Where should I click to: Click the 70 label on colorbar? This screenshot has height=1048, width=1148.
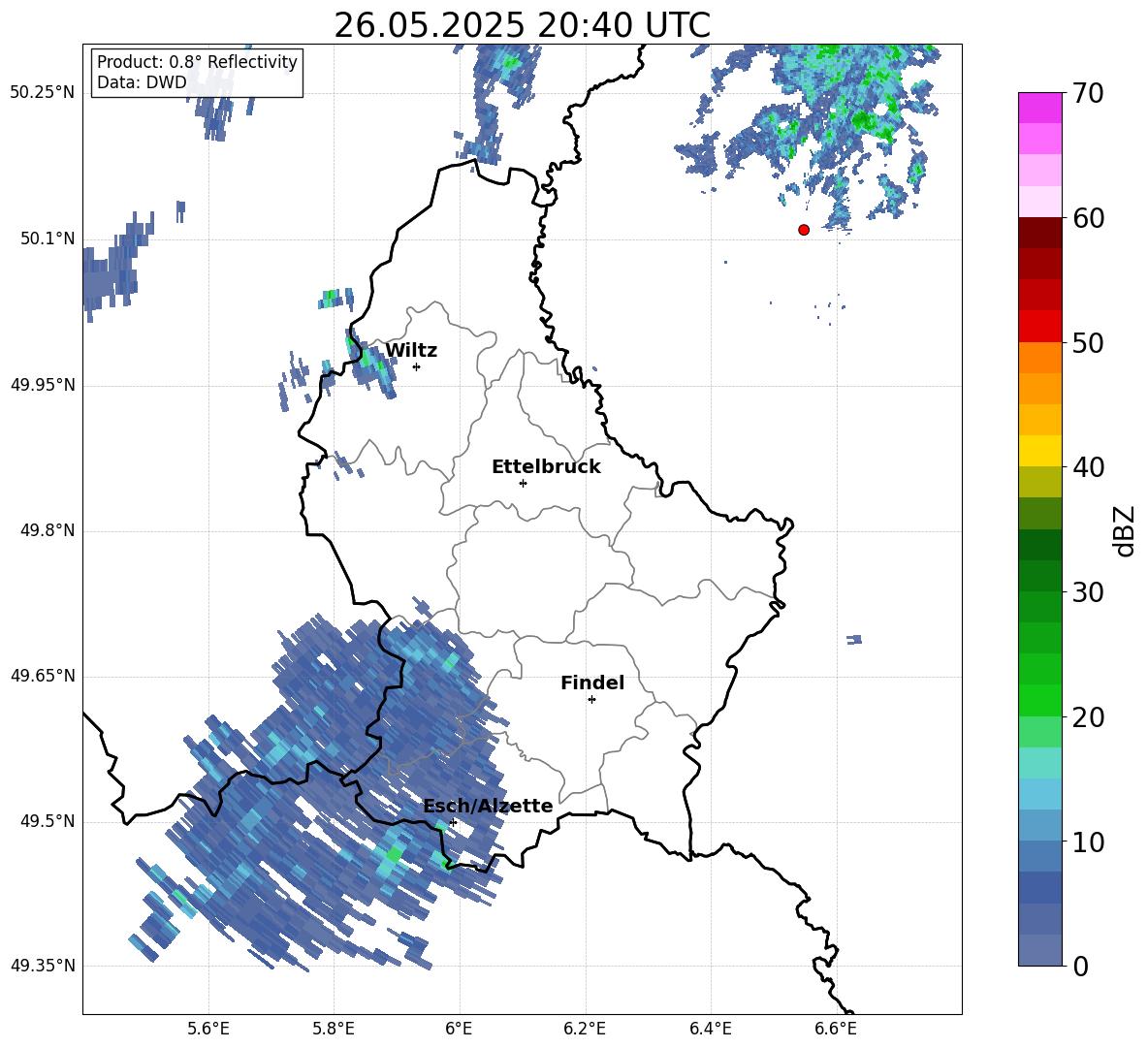click(1088, 94)
